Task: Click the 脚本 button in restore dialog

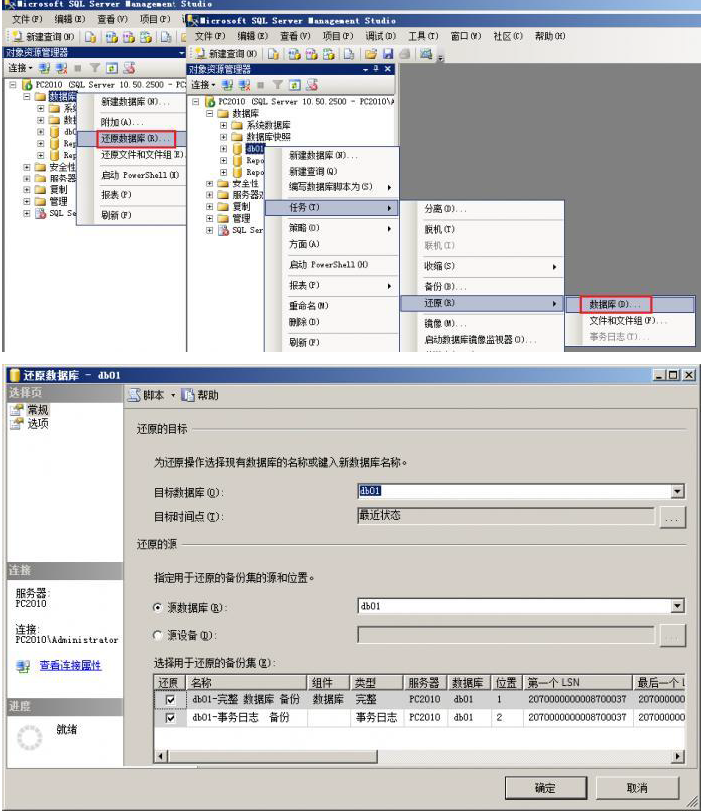Action: point(147,396)
